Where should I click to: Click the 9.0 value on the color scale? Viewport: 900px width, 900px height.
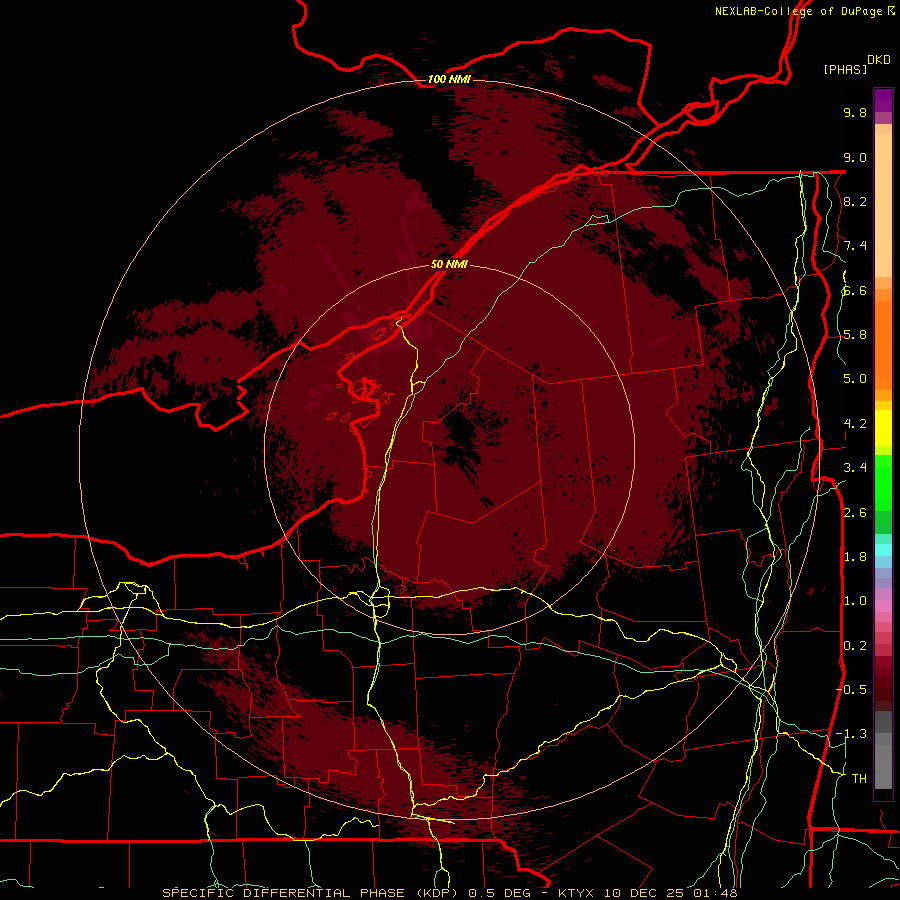[x=855, y=157]
